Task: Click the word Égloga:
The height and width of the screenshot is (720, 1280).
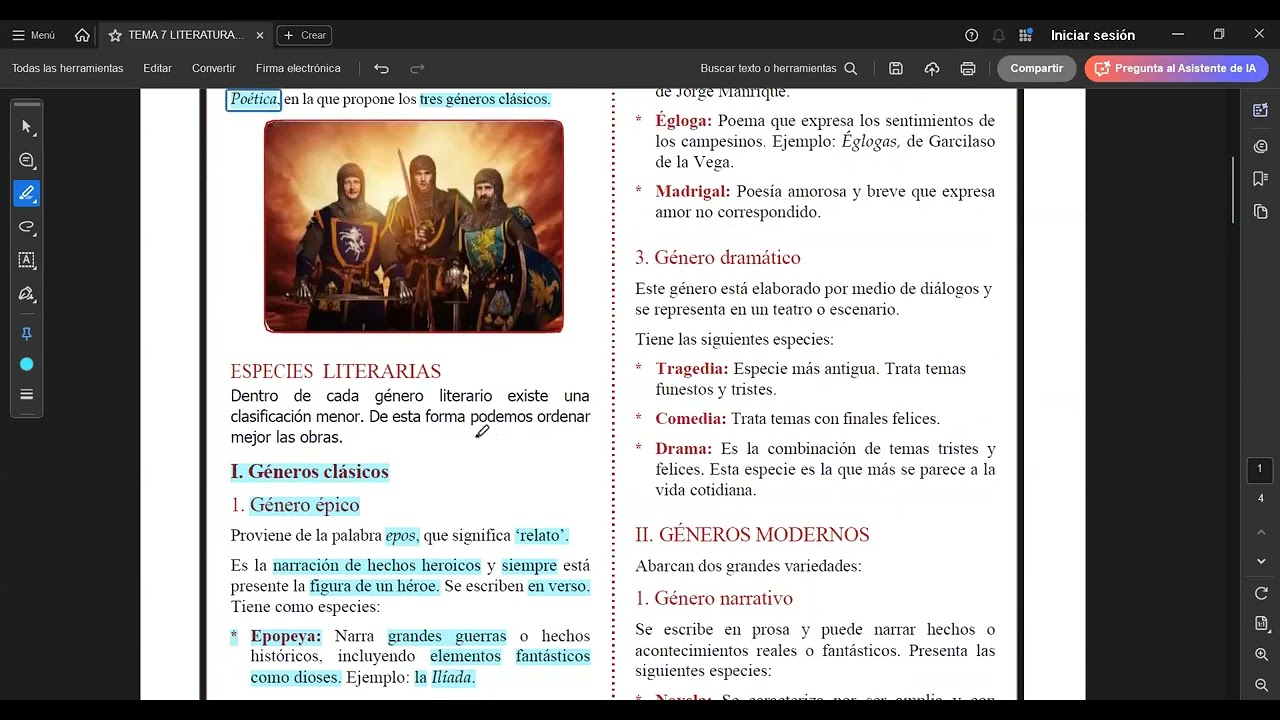Action: click(684, 120)
